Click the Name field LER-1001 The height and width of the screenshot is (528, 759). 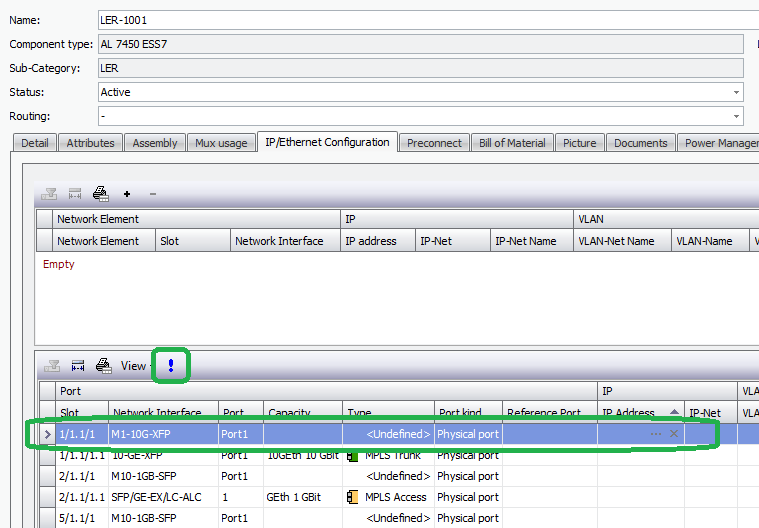point(428,20)
